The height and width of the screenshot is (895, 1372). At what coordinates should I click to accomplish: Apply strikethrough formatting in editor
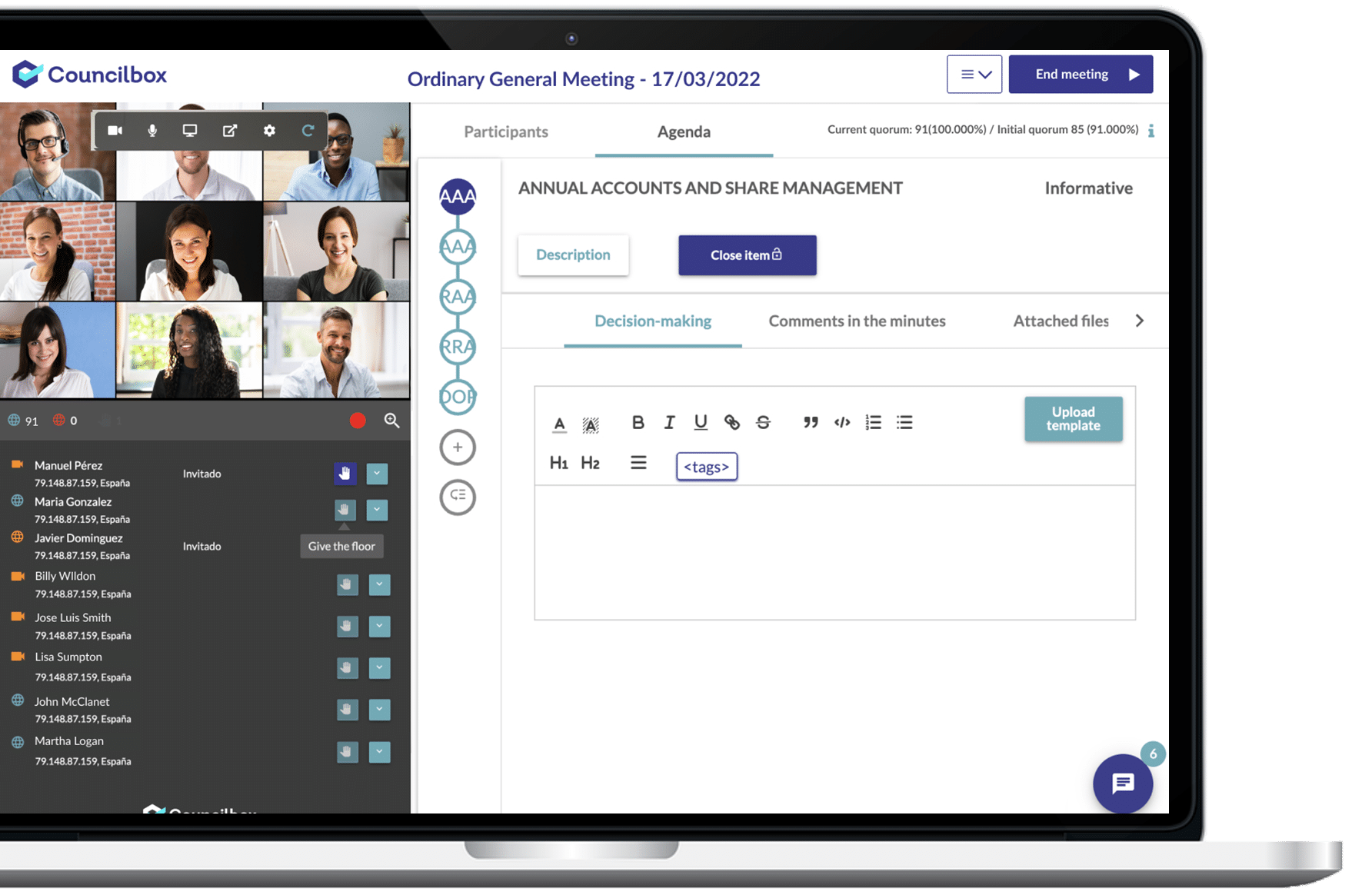pyautogui.click(x=763, y=422)
